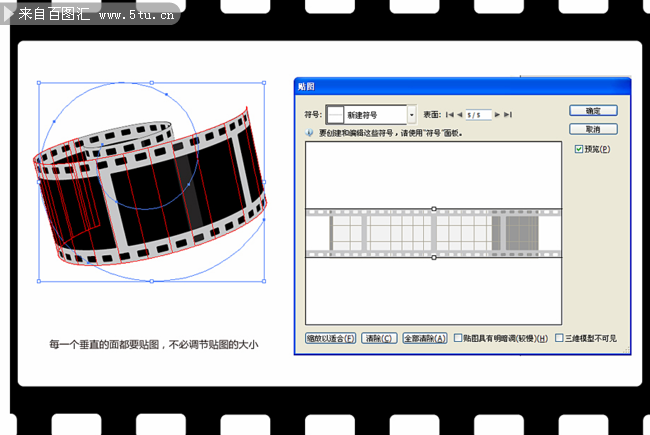Check the 三维模型不可见 checkbox
This screenshot has width=650, height=435.
click(x=559, y=338)
